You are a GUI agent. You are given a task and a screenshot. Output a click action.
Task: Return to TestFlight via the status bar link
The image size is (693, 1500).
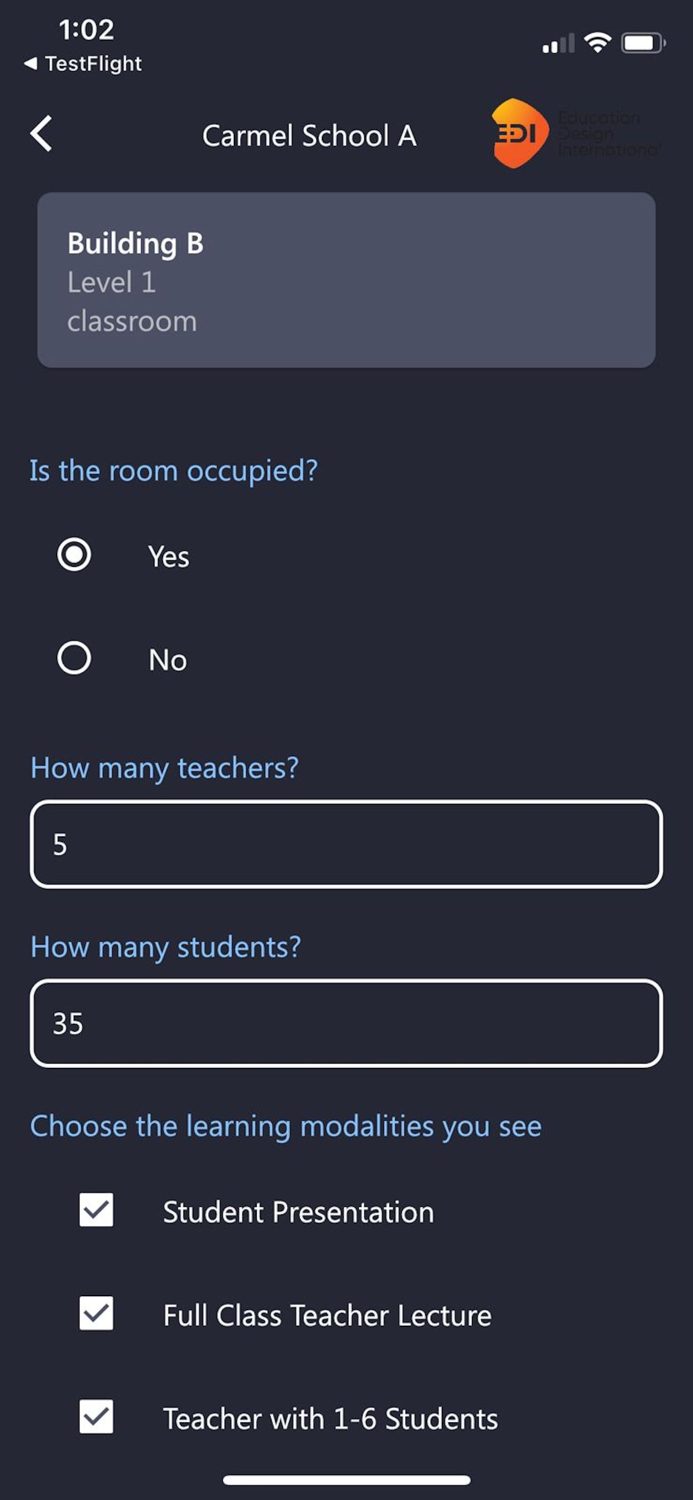click(80, 64)
